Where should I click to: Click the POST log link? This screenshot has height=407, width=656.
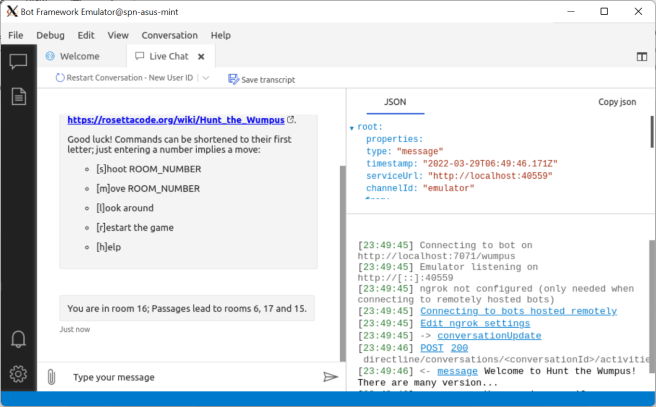point(432,348)
